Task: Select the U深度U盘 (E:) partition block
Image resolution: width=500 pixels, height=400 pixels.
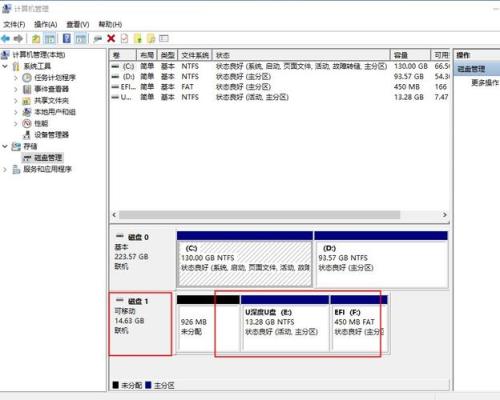Action: click(285, 323)
